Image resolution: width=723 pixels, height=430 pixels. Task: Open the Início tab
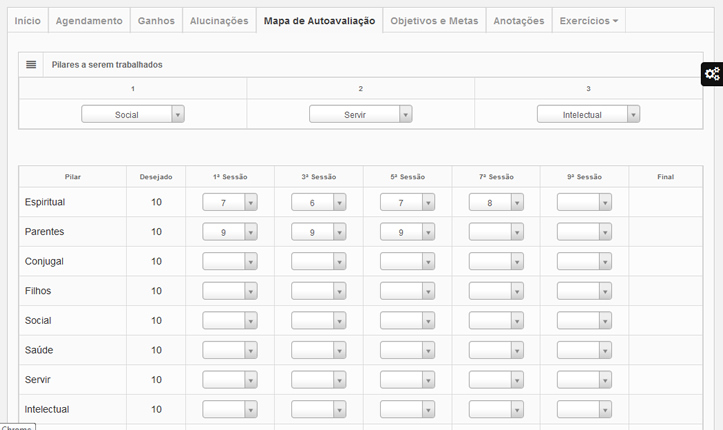coord(28,21)
